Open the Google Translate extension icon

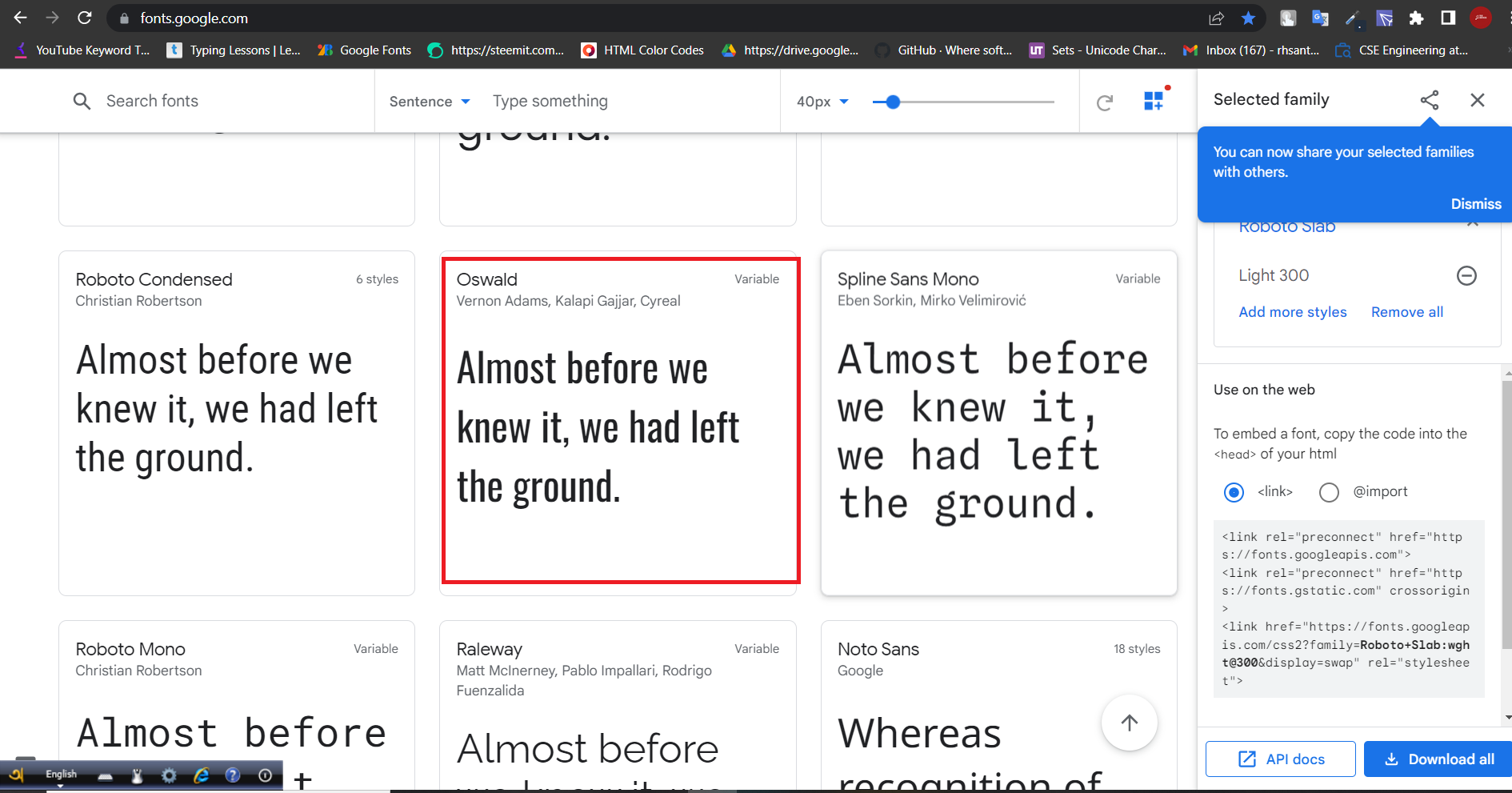coord(1320,18)
